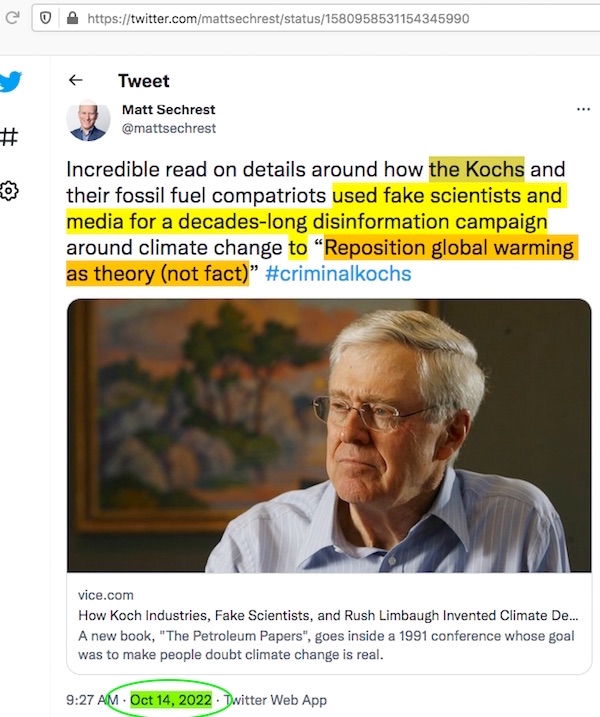The width and height of the screenshot is (600, 717).
Task: Open Settings gear in sidebar
Action: [9, 190]
